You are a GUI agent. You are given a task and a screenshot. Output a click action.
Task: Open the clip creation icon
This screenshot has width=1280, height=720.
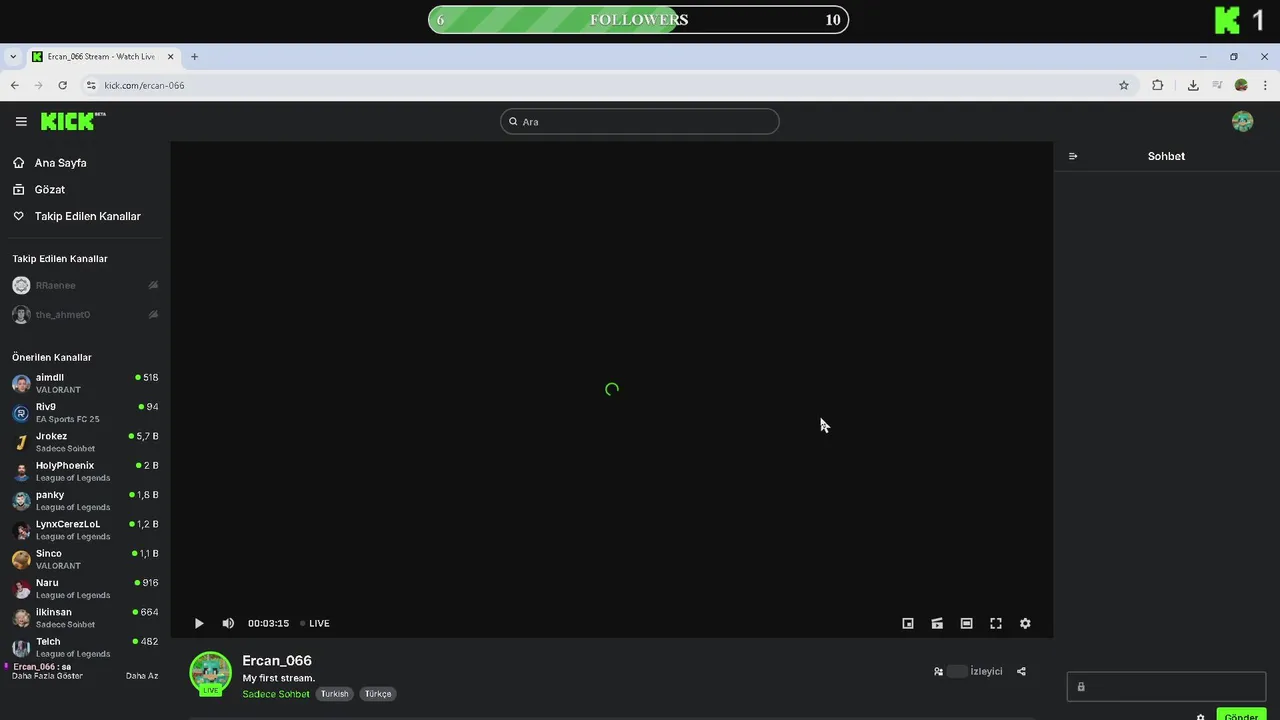(937, 623)
